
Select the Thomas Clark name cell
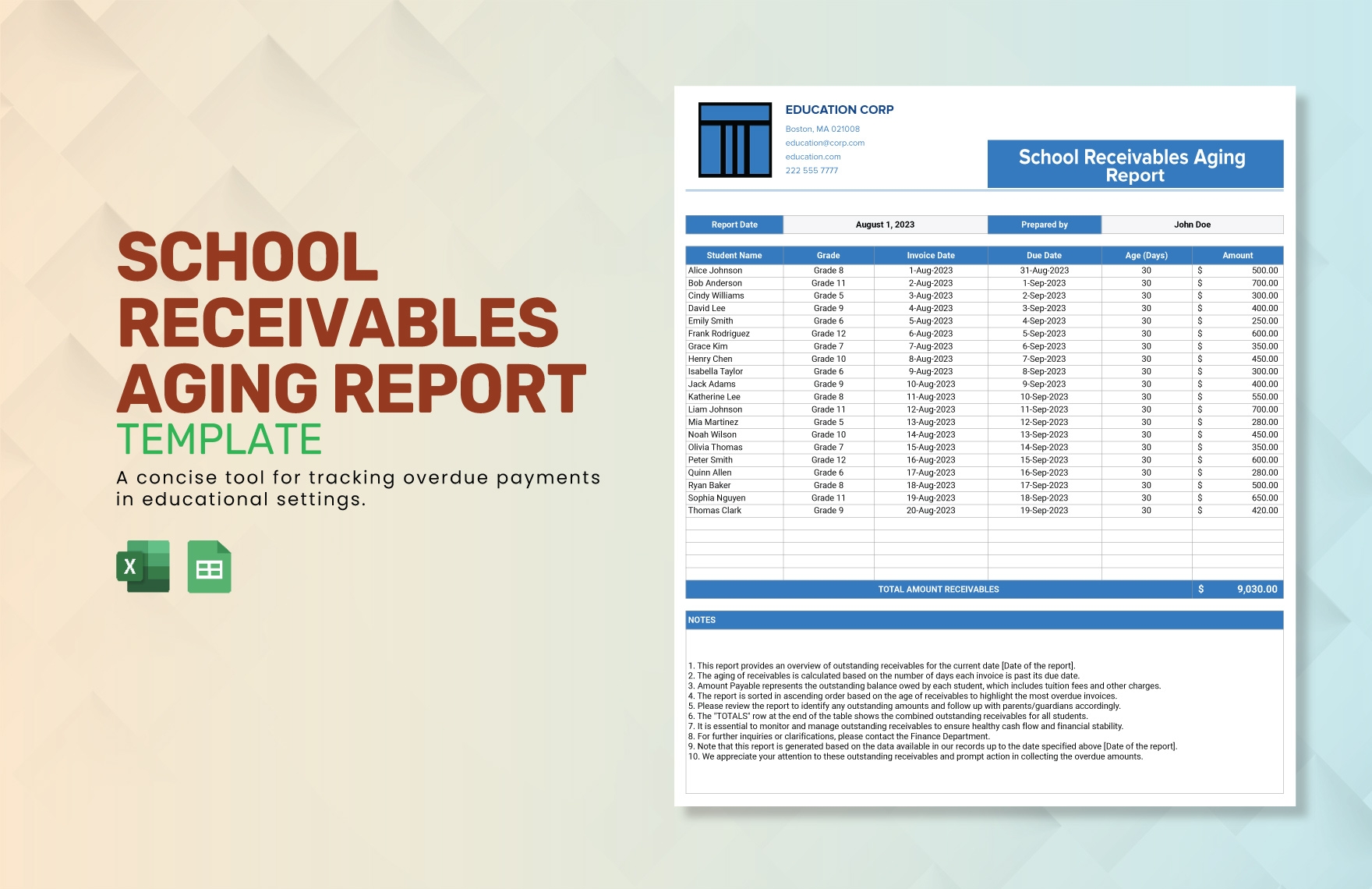(x=734, y=510)
